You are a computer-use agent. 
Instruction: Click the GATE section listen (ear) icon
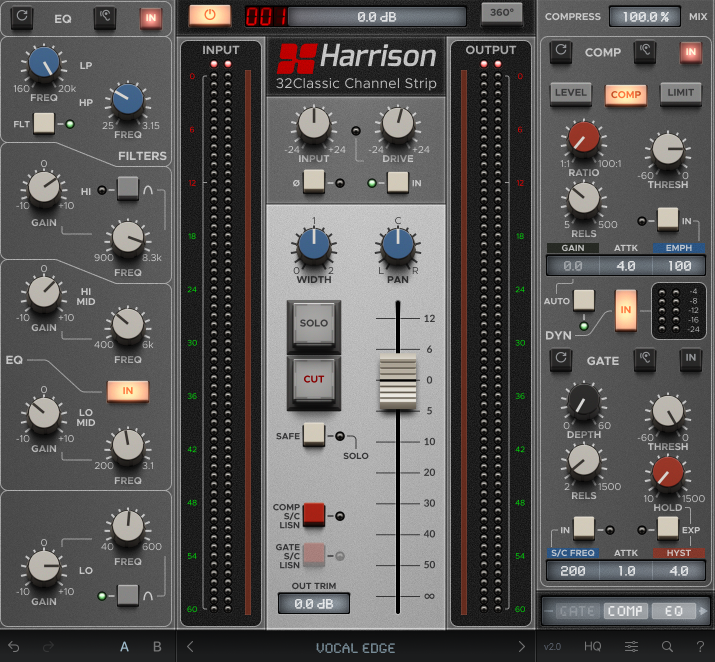click(645, 358)
